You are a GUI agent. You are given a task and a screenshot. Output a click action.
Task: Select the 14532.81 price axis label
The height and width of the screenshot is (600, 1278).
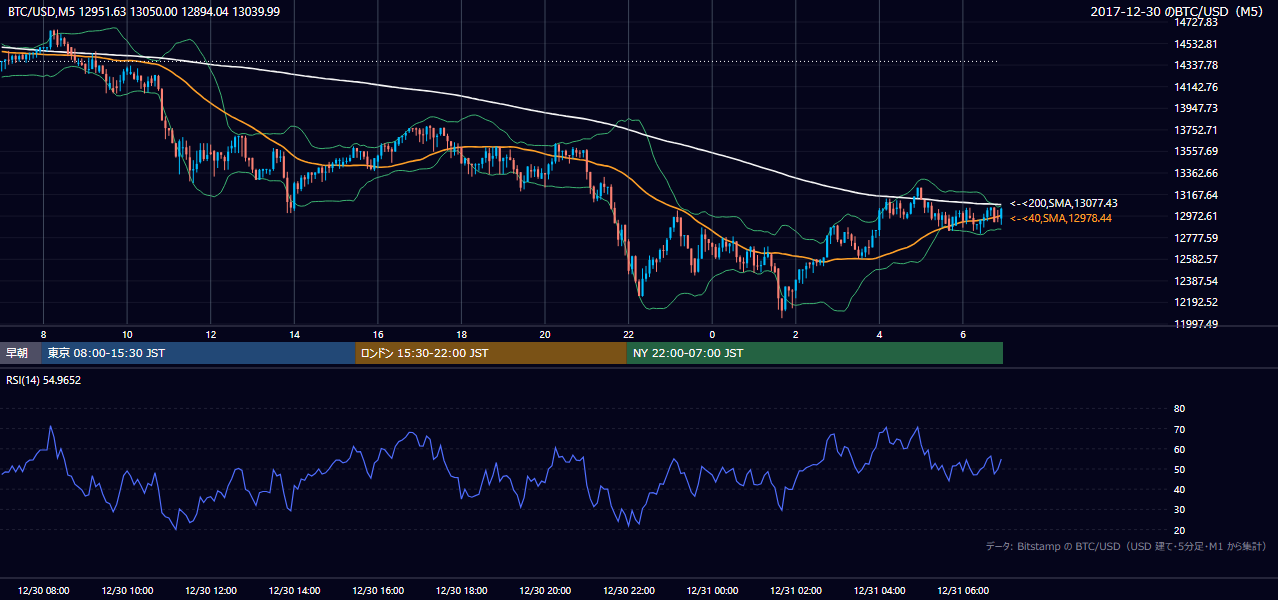point(1195,44)
